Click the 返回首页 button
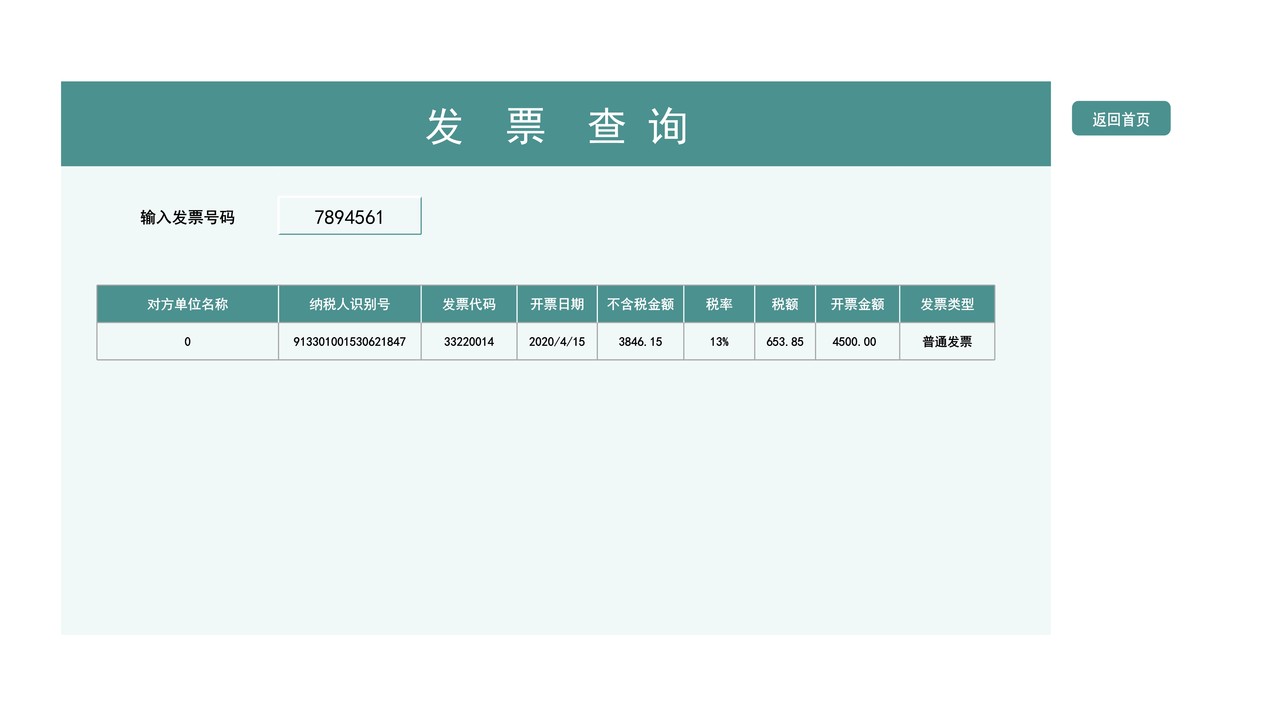This screenshot has height=716, width=1280. (x=1121, y=118)
